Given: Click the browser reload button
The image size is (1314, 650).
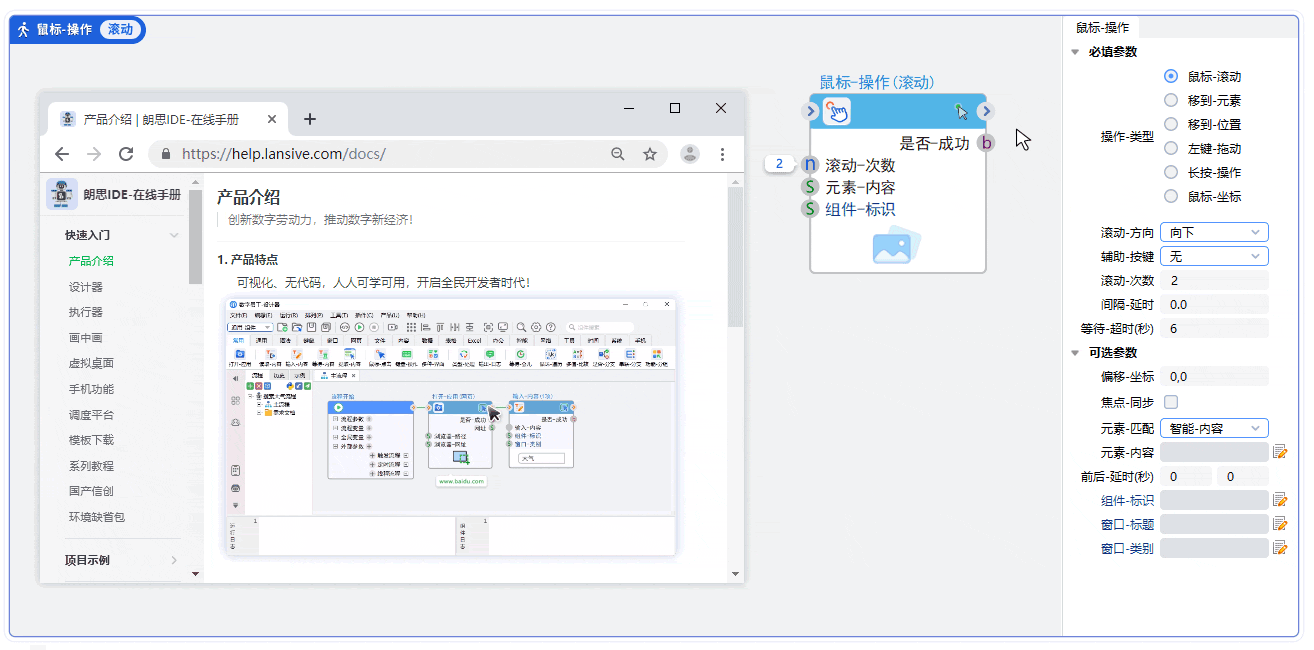Looking at the screenshot, I should click(x=126, y=154).
